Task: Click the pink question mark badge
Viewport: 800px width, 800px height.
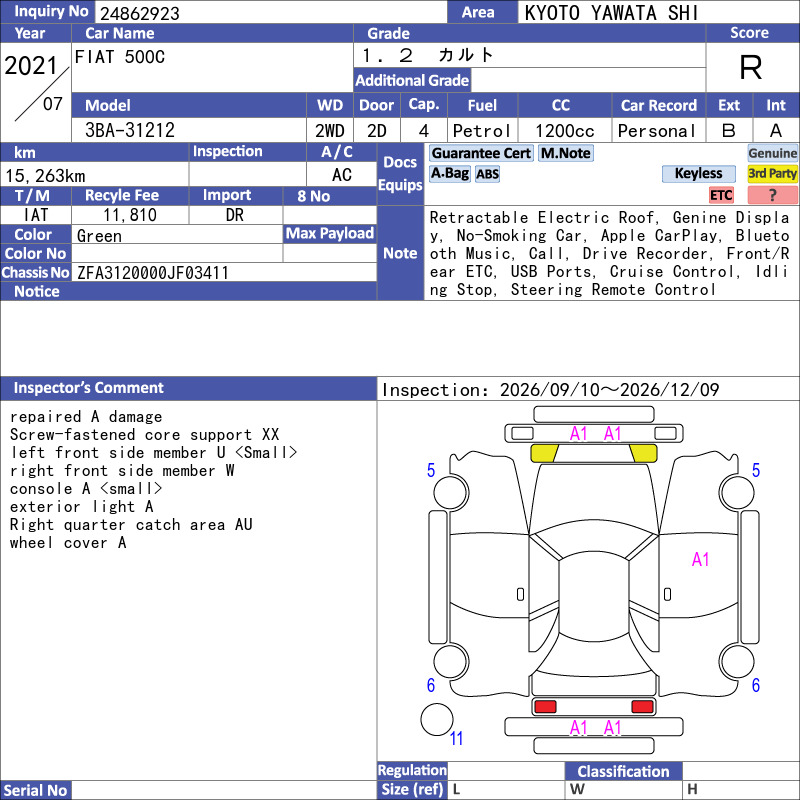Action: [x=772, y=195]
